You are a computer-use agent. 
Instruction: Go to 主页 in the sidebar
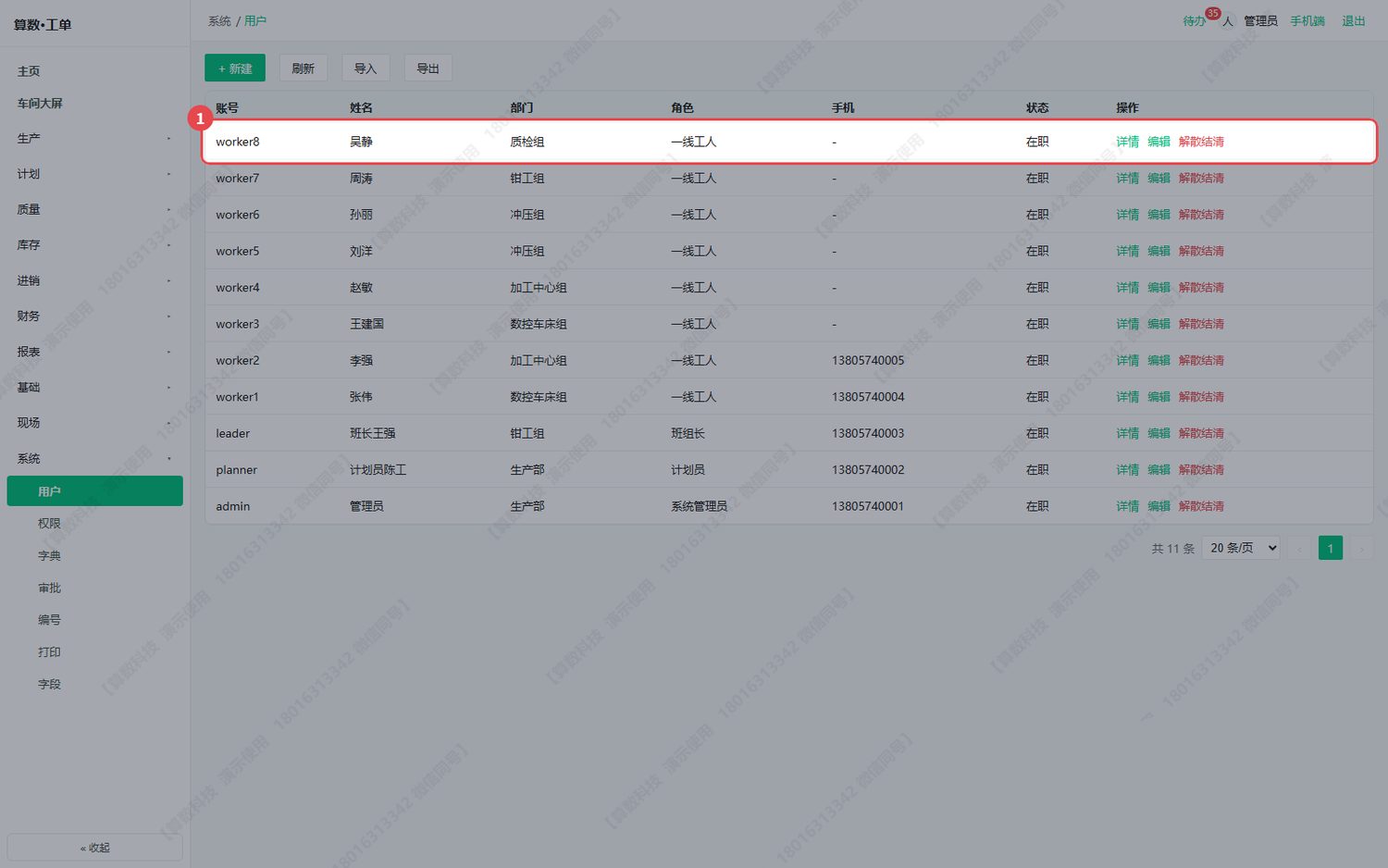(x=94, y=71)
